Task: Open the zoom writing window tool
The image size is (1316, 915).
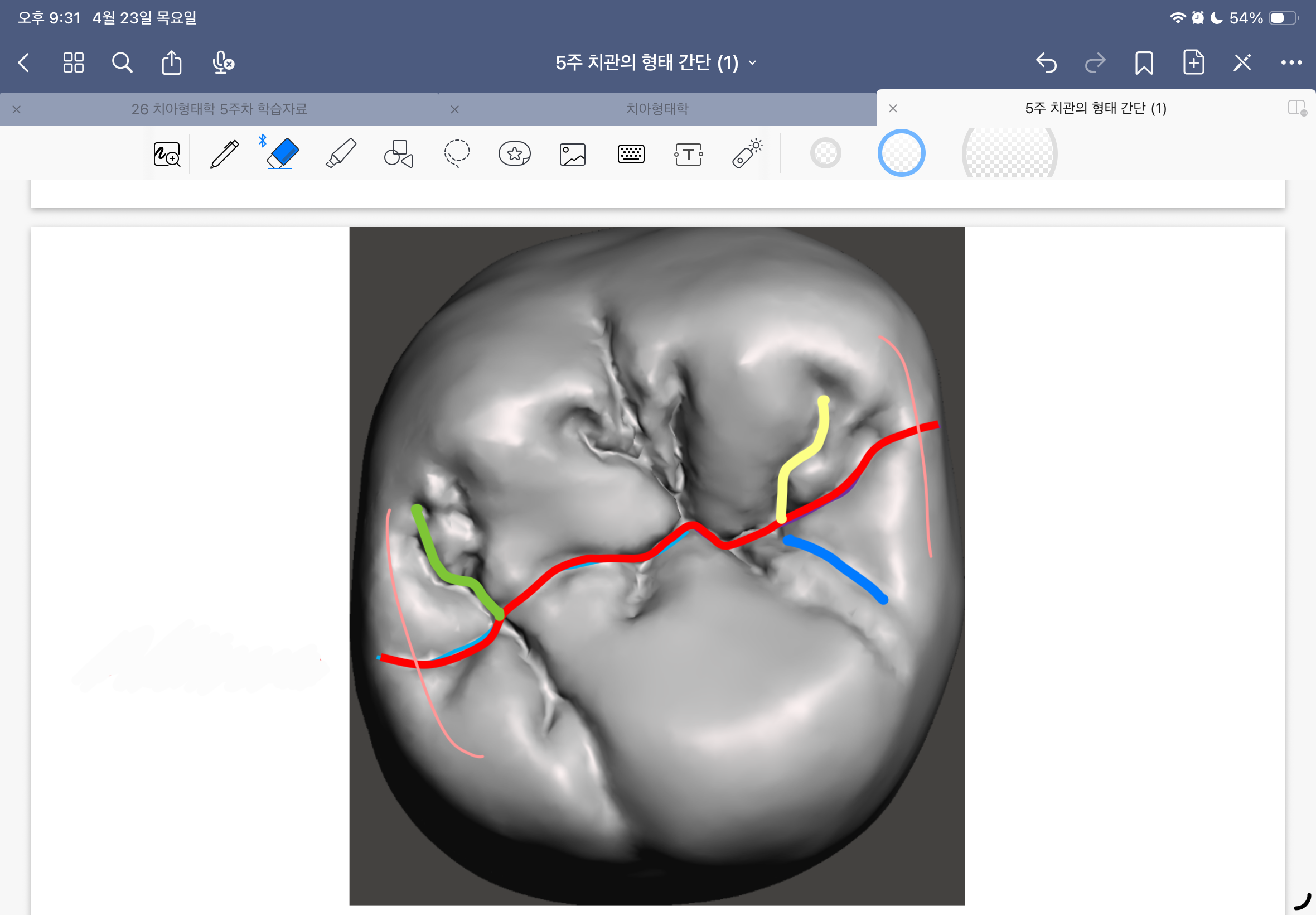Action: (x=167, y=154)
